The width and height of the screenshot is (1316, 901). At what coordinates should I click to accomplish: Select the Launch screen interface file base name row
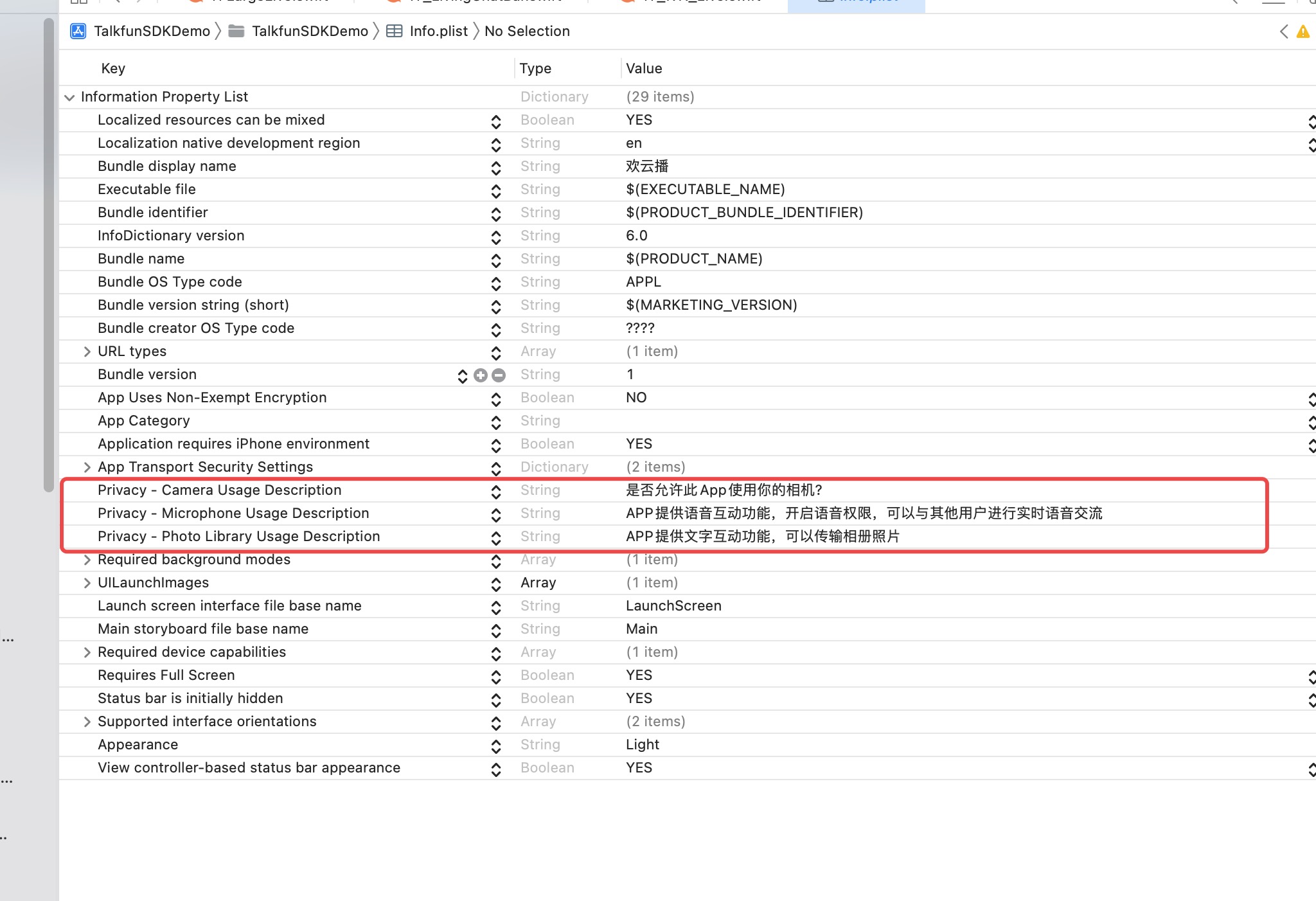point(688,606)
